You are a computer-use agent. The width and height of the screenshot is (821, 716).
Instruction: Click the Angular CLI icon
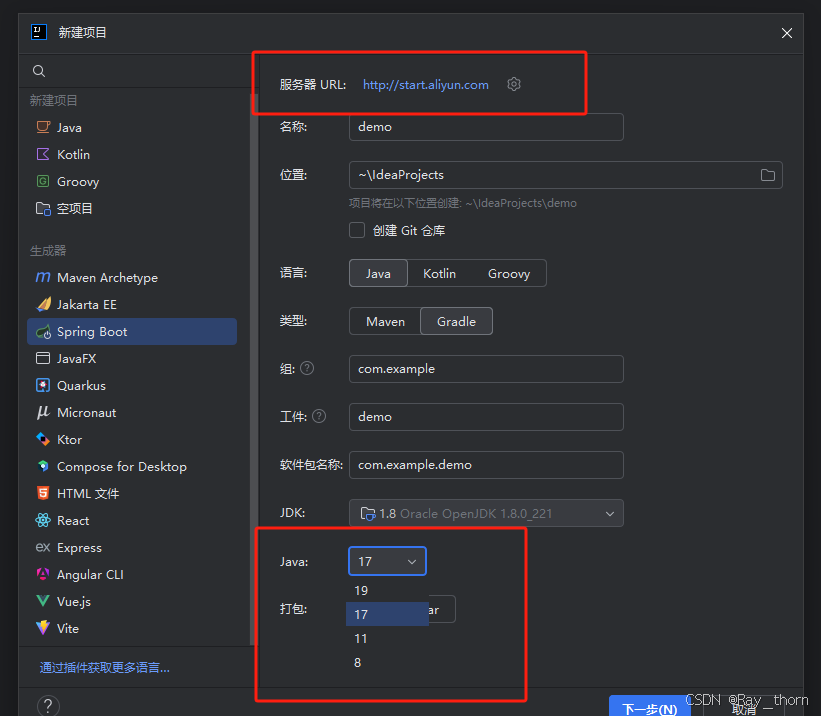click(43, 574)
